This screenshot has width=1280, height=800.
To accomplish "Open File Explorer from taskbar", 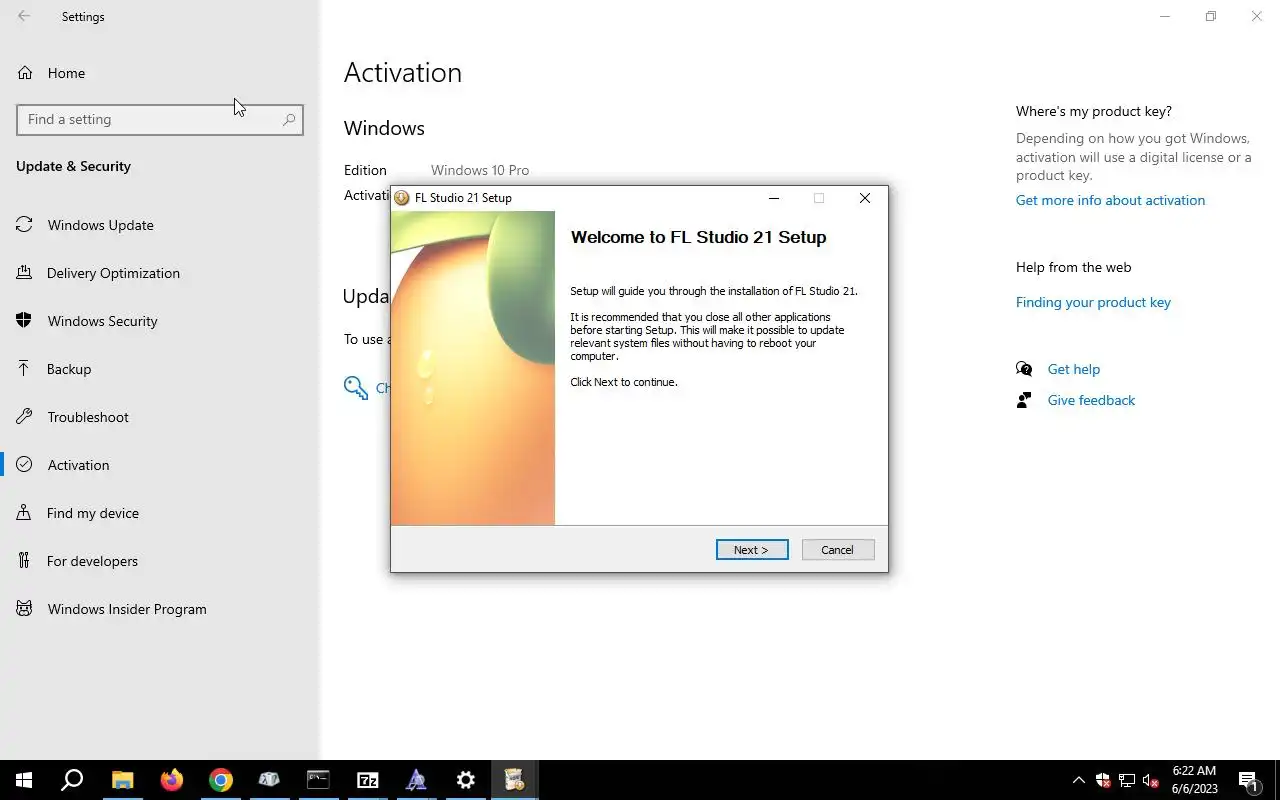I will (x=122, y=780).
